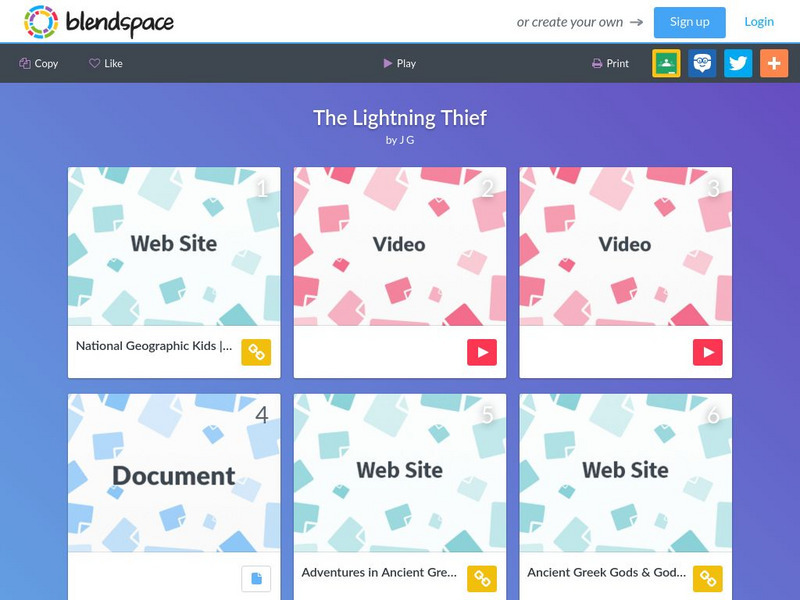Click the Sign up button
The height and width of the screenshot is (600, 800).
tap(689, 22)
